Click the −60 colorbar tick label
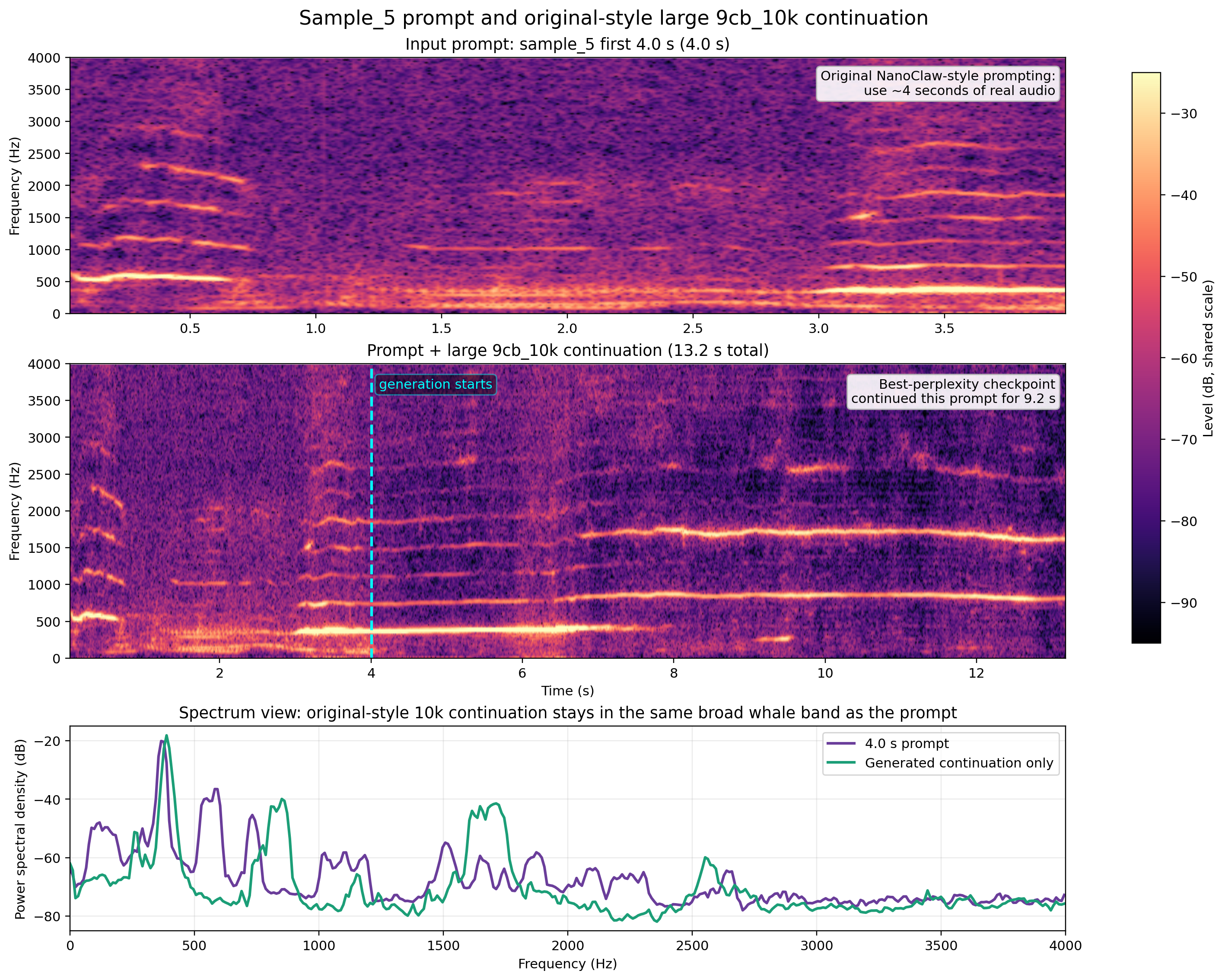The image size is (1225, 980). click(x=1184, y=358)
